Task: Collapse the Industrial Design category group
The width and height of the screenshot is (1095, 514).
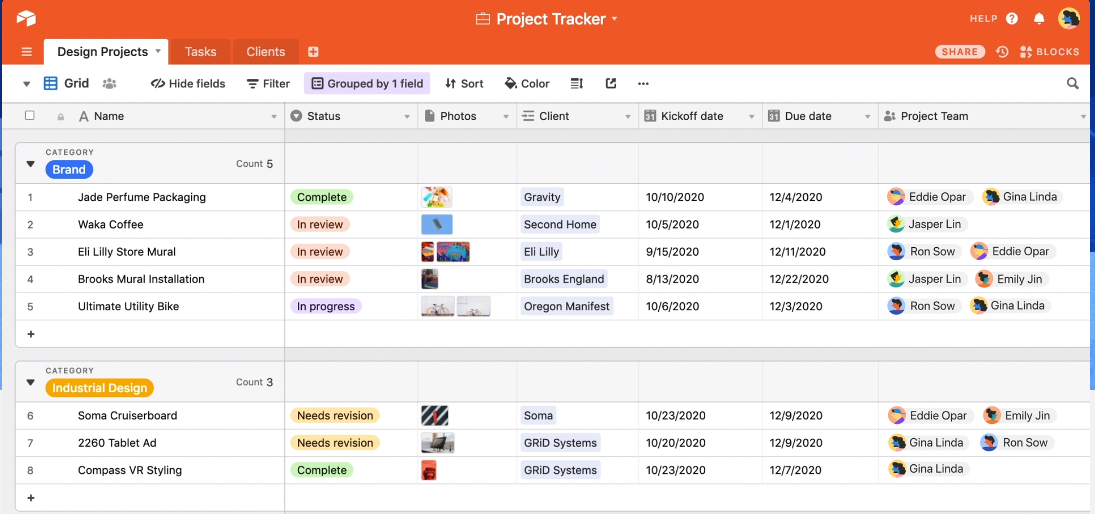Action: (x=30, y=382)
